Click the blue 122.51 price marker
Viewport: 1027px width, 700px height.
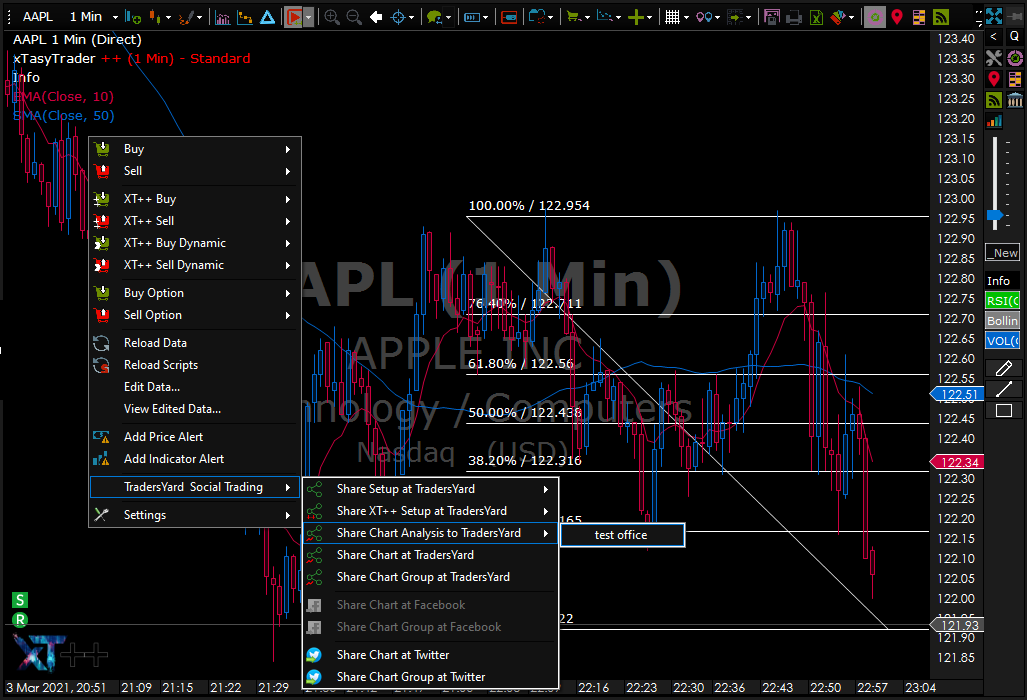coord(957,394)
